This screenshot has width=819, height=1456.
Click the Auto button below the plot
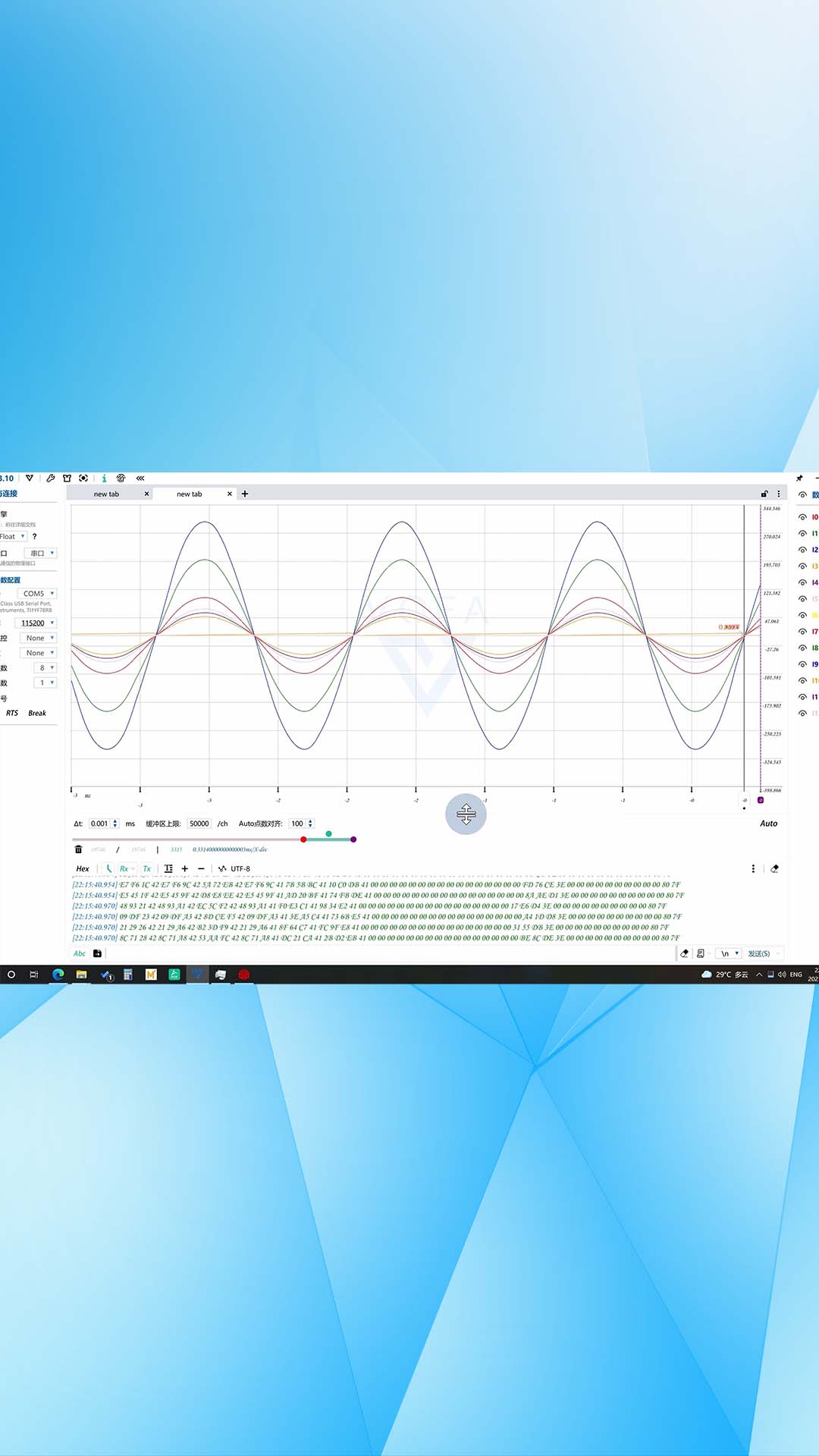(x=768, y=824)
